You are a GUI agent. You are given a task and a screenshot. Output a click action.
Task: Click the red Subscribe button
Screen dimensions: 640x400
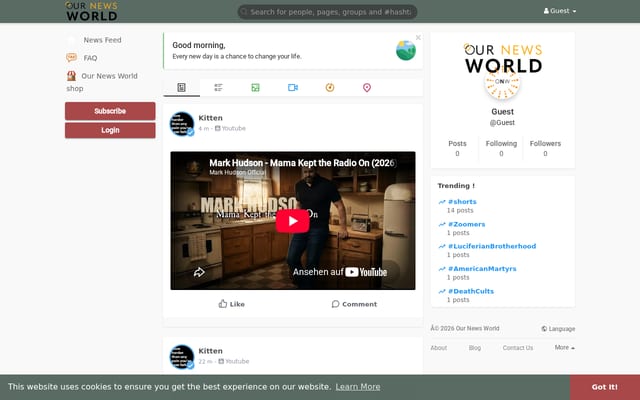coord(110,111)
